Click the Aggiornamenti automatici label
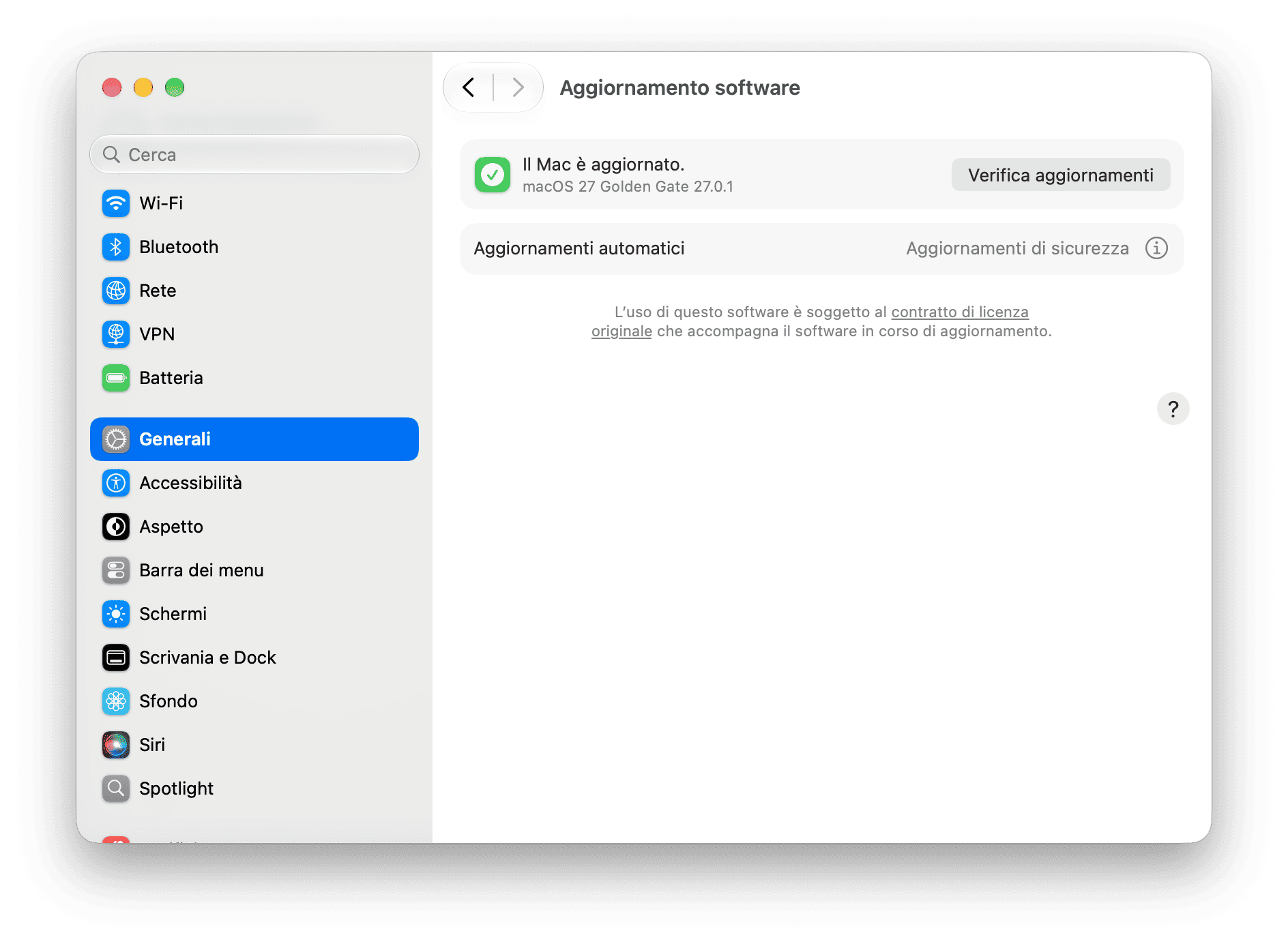Screen dimensions: 1288x944 pyautogui.click(x=579, y=248)
